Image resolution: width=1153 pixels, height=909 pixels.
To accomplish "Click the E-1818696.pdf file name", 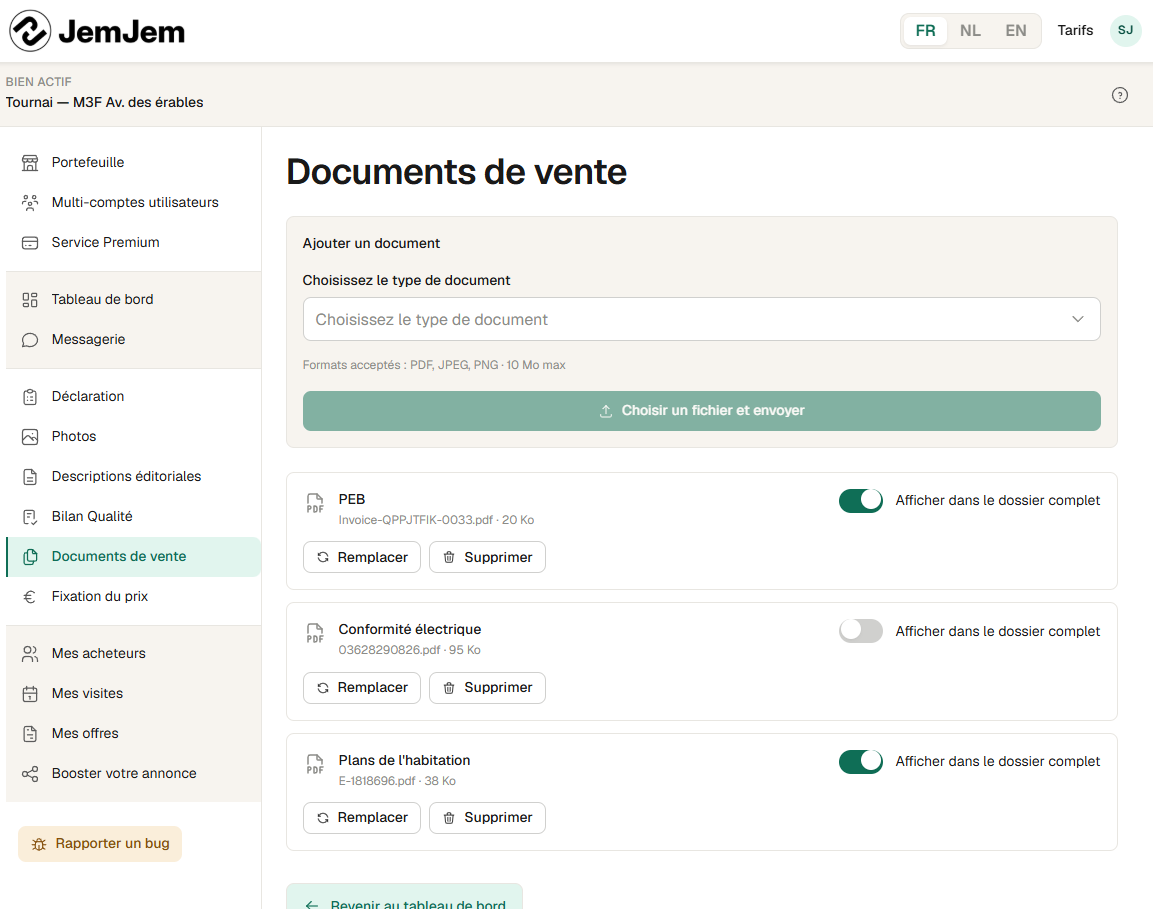I will (x=376, y=781).
